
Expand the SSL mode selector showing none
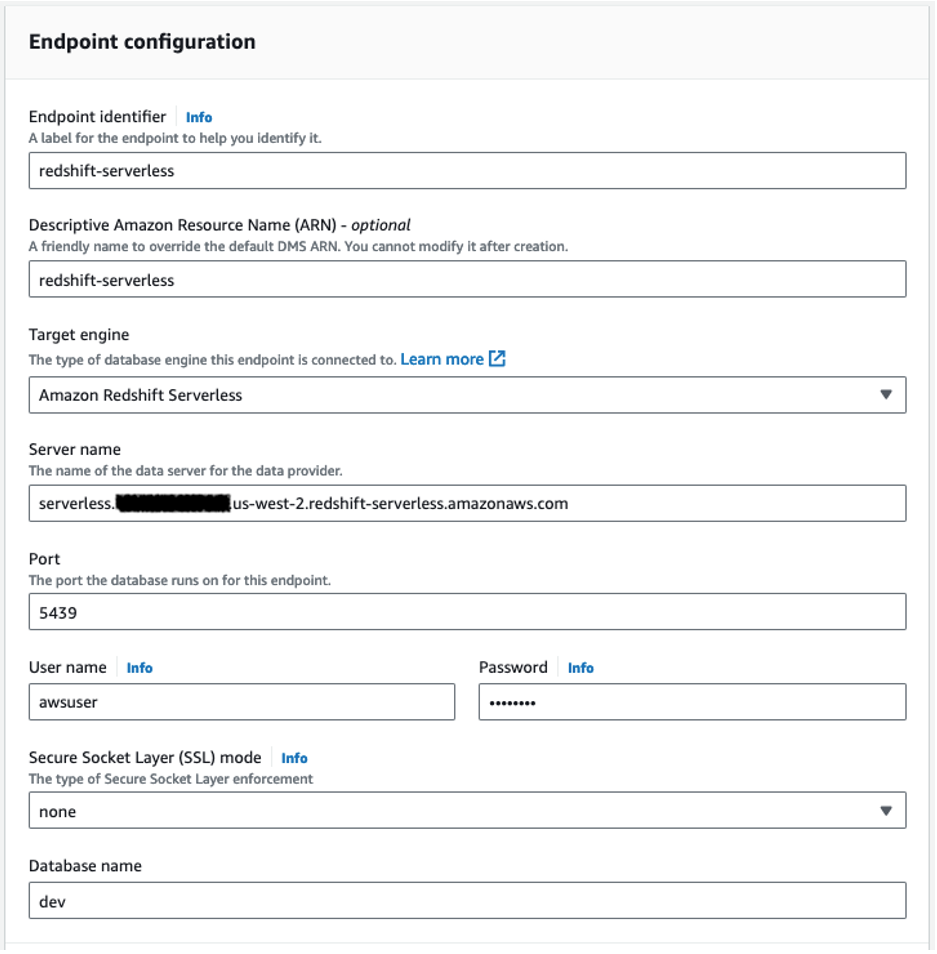467,811
